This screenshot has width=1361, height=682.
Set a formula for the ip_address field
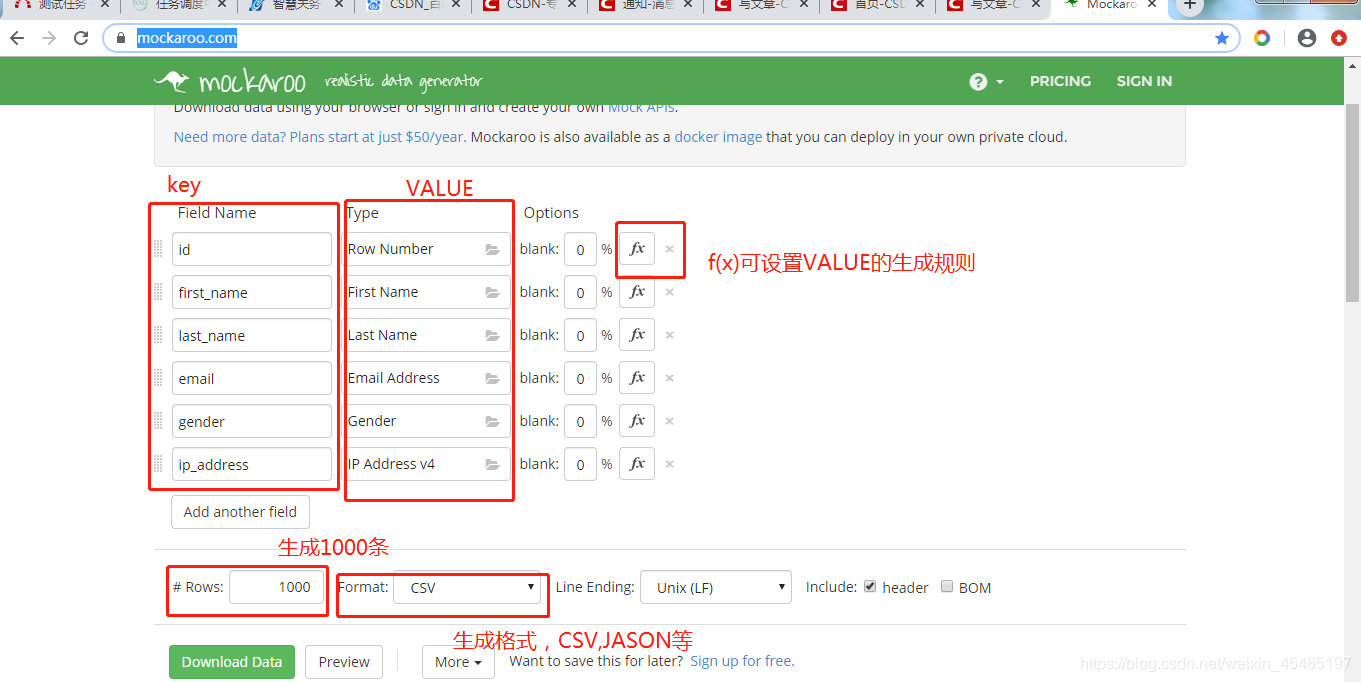(x=637, y=464)
